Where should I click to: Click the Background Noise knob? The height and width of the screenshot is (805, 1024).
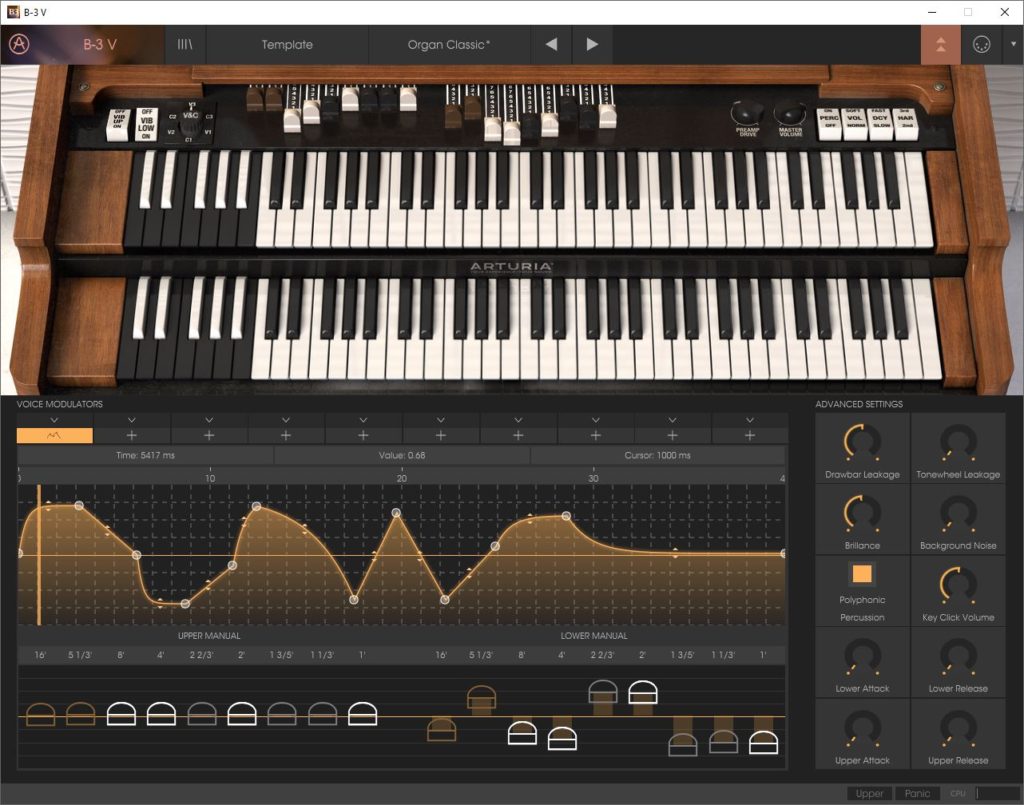958,513
